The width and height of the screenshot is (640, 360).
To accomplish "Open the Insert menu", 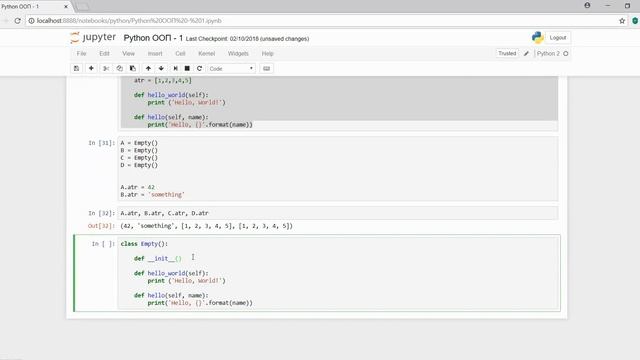I will click(x=155, y=53).
